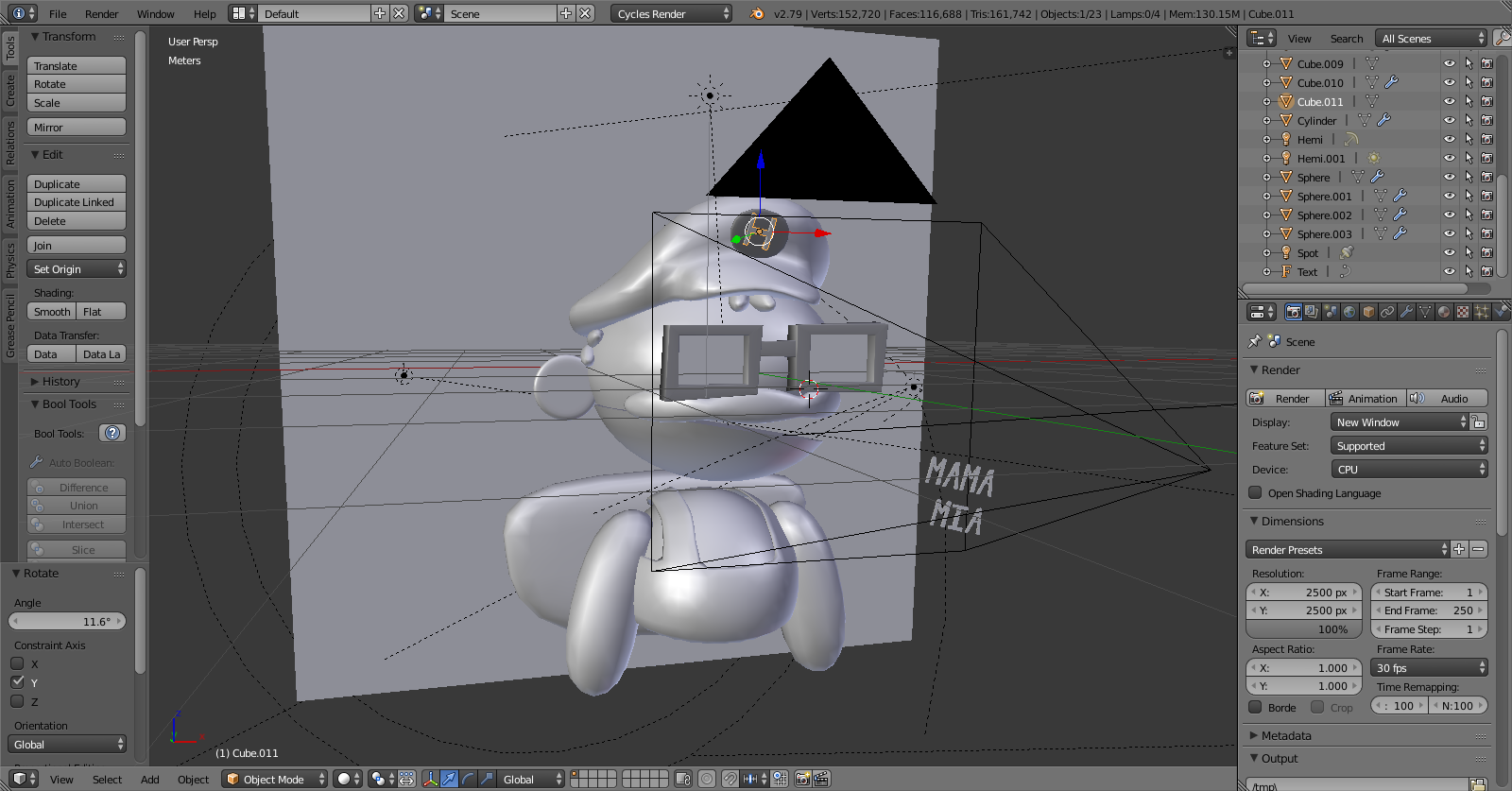Open the Scene properties tab icon

click(1331, 312)
